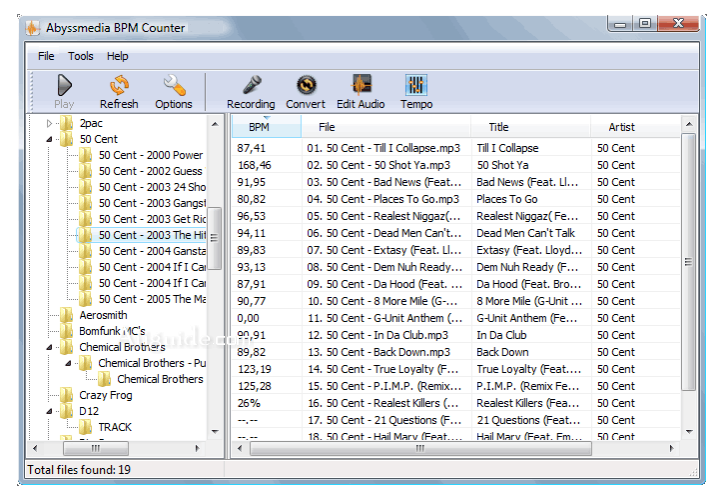Collapse the Chemical Brothers folder
This screenshot has width=724, height=501.
(49, 347)
